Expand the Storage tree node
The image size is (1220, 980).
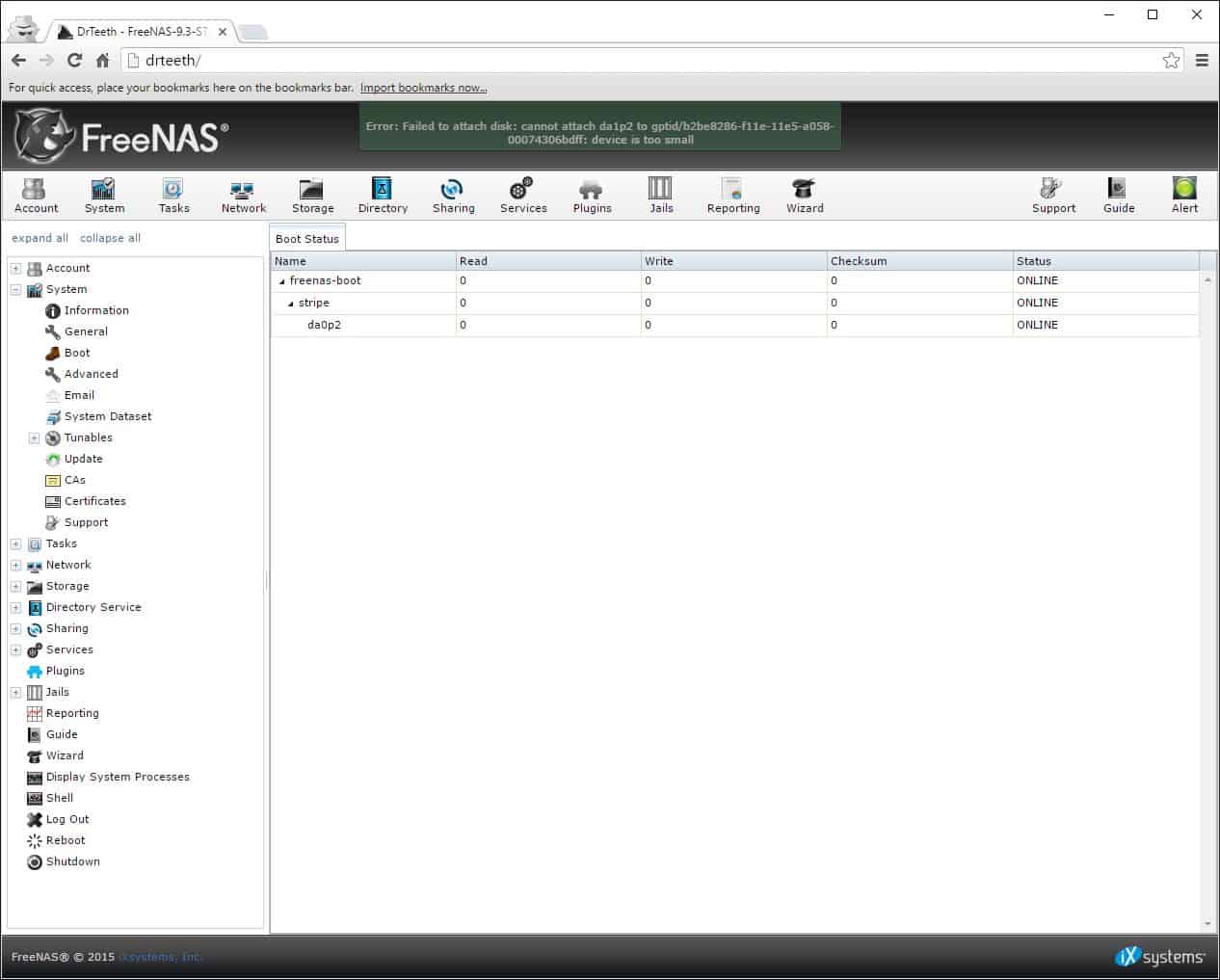[x=15, y=586]
